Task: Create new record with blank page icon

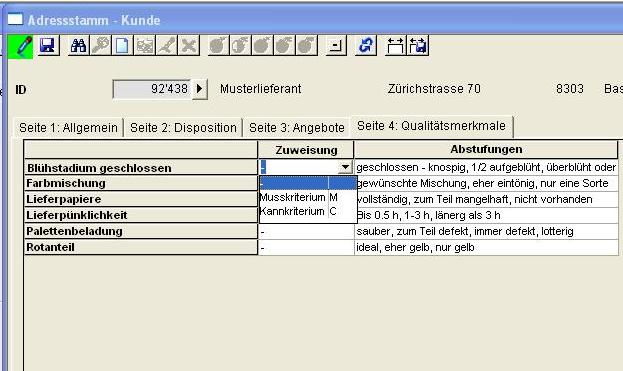Action: (122, 46)
